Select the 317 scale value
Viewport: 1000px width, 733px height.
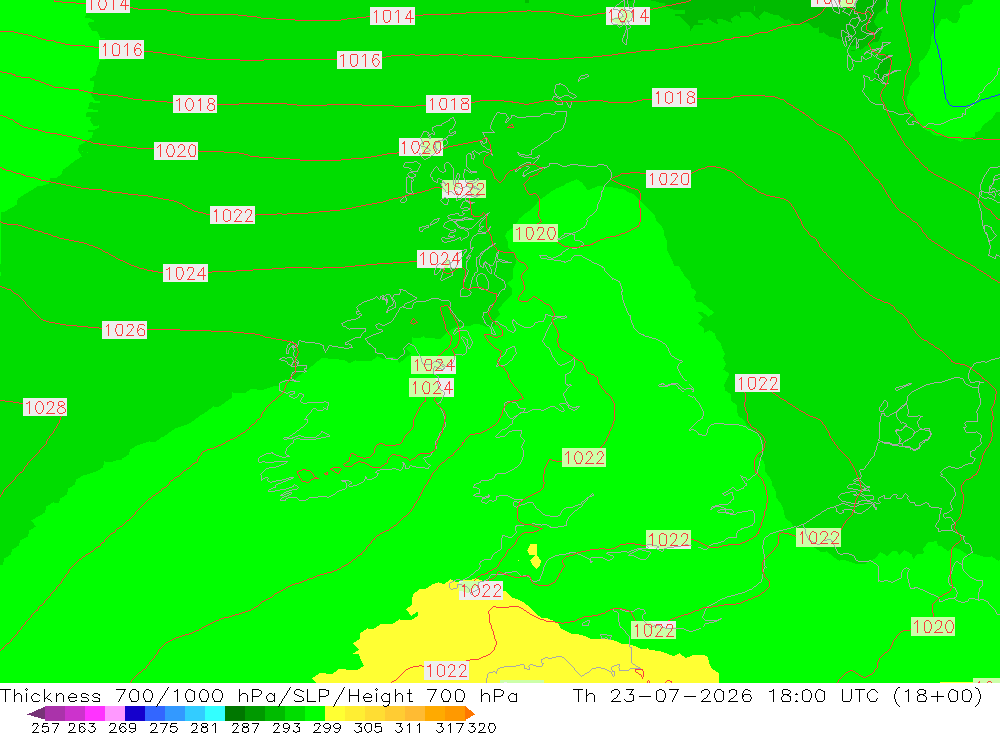click(450, 727)
